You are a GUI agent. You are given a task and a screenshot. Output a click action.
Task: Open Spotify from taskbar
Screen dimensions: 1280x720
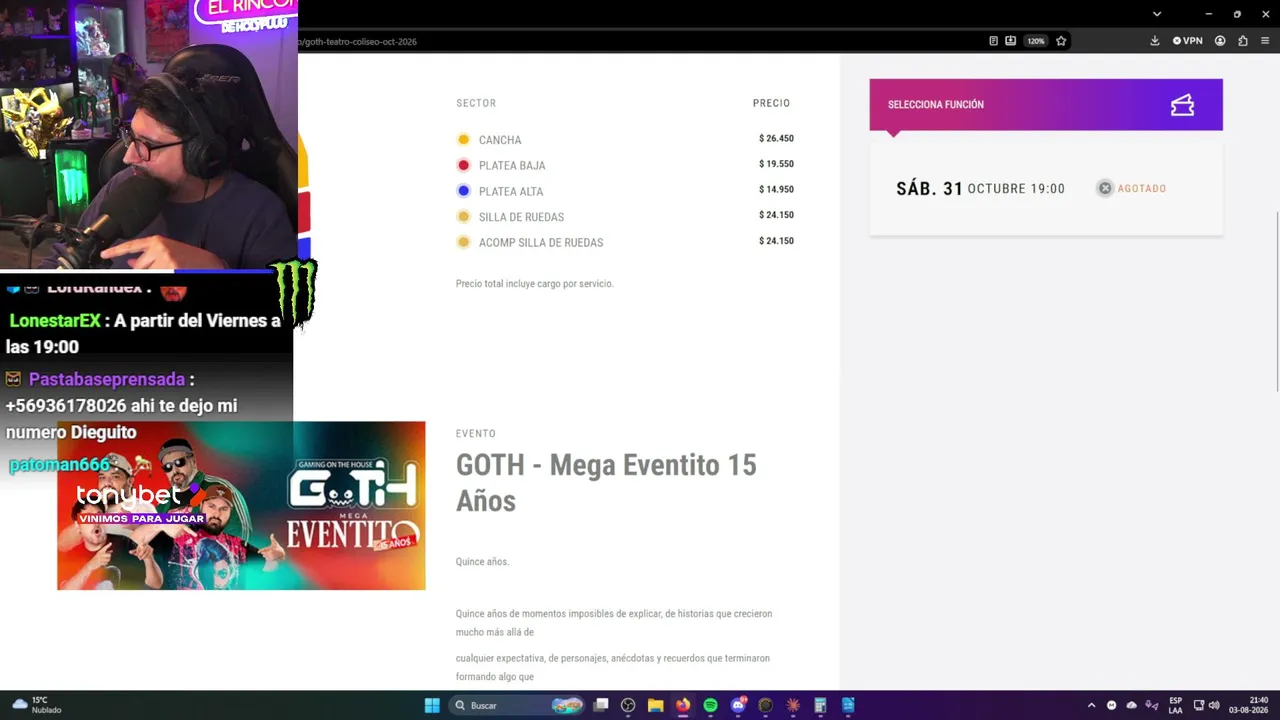pyautogui.click(x=710, y=705)
